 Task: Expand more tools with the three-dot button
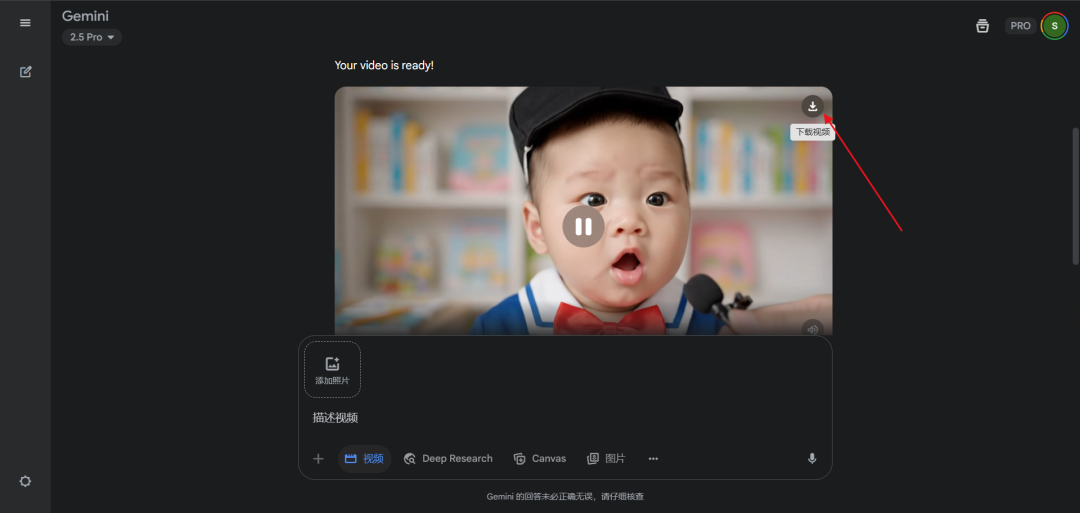653,459
